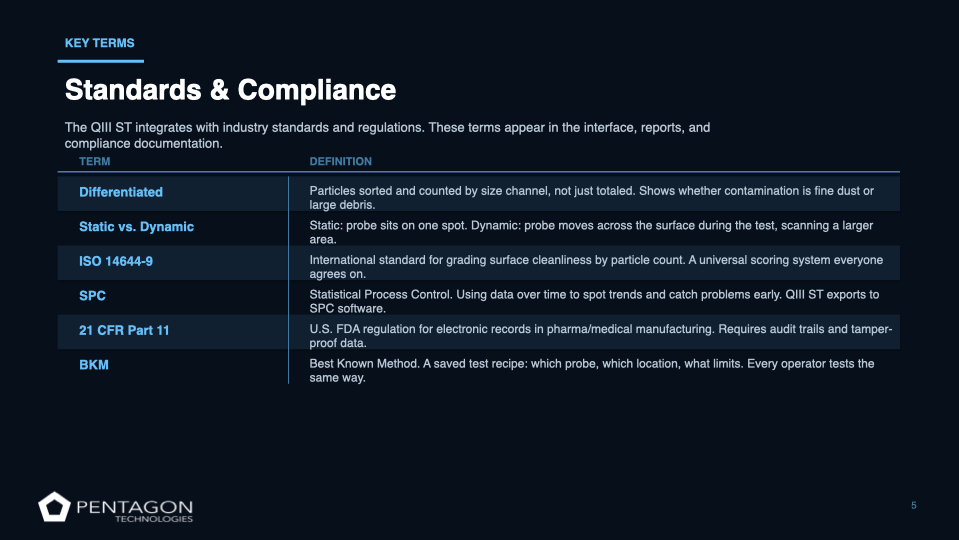Viewport: 959px width, 540px height.
Task: Click the QIII ST intro paragraph
Action: point(387,135)
